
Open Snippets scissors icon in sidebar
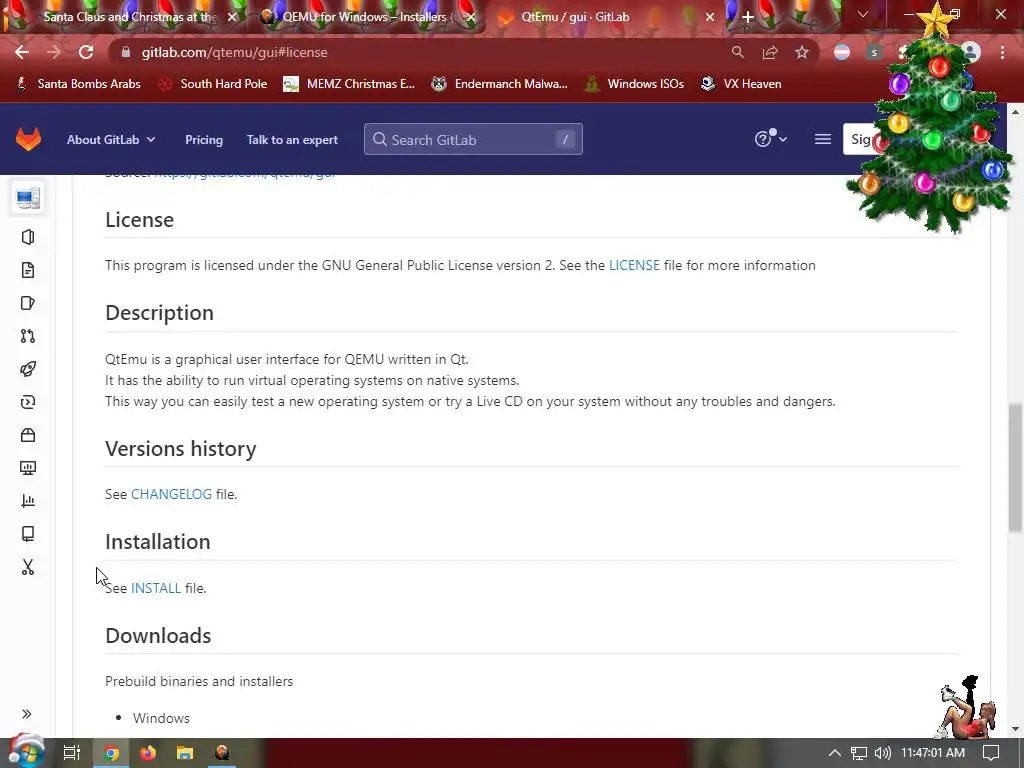[x=27, y=567]
